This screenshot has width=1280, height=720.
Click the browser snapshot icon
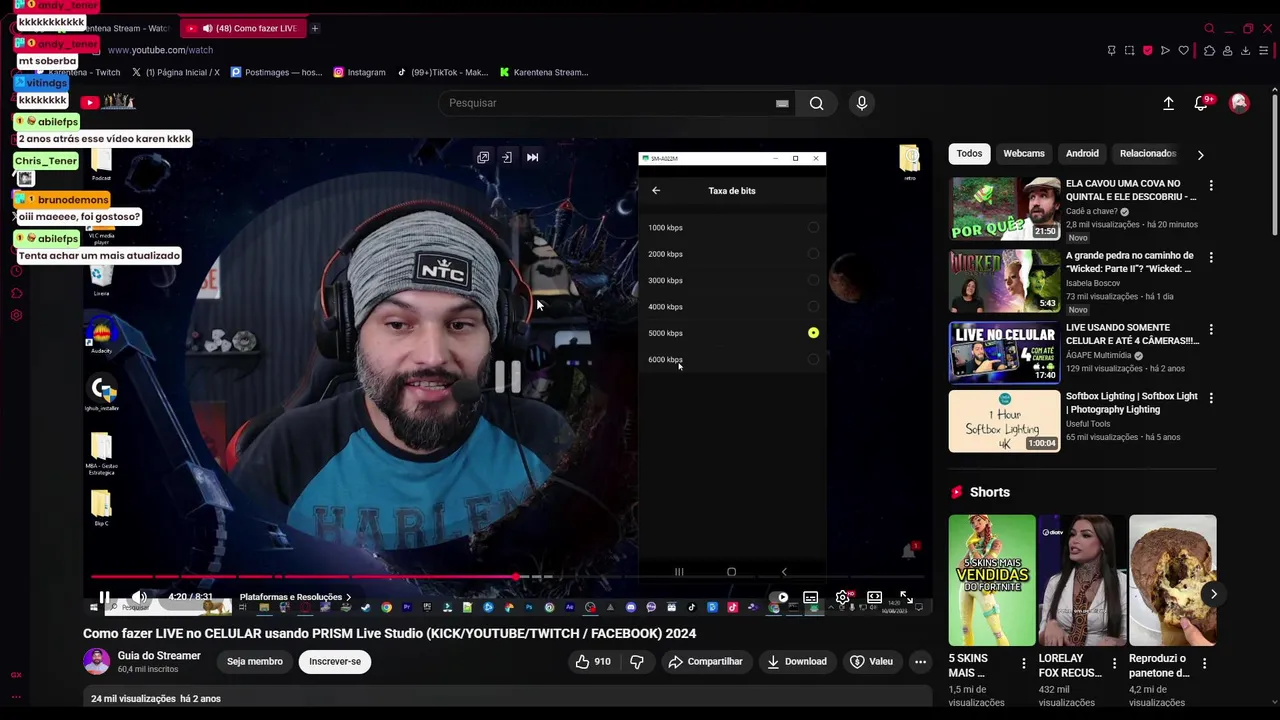[x=1129, y=50]
